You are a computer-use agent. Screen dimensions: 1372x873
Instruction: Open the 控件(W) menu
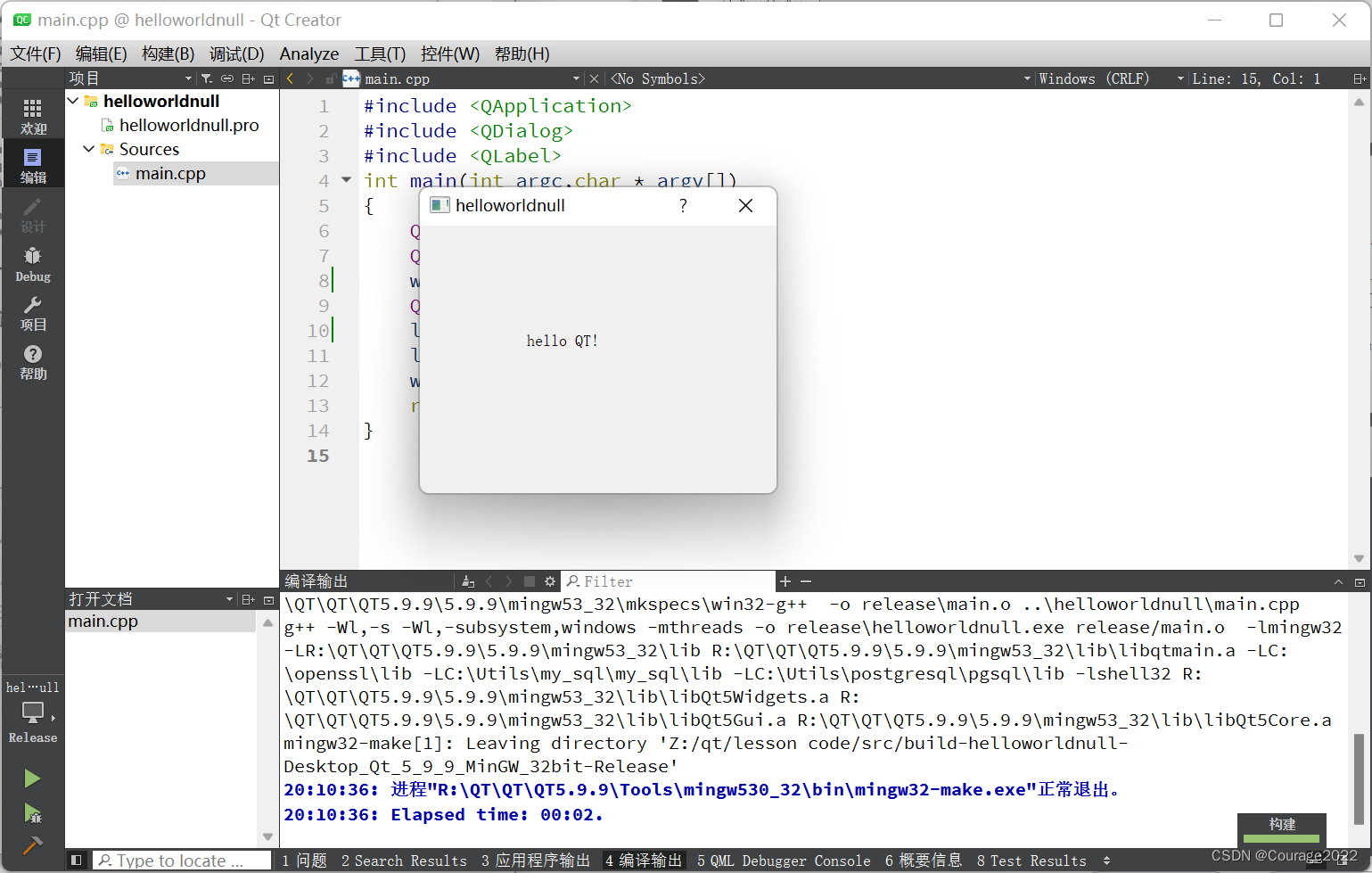click(x=450, y=54)
